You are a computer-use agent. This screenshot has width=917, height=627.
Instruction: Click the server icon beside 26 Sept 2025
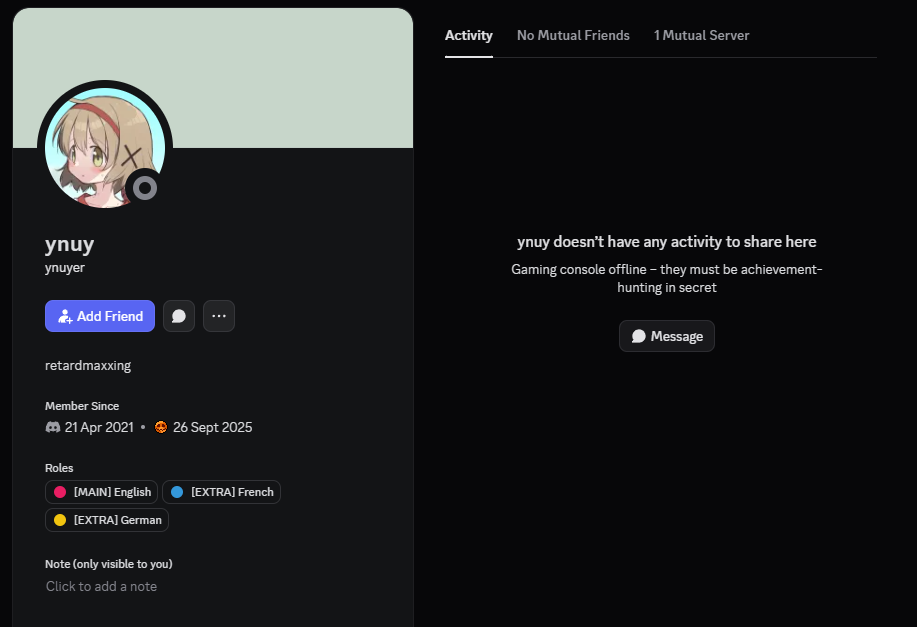coord(161,427)
